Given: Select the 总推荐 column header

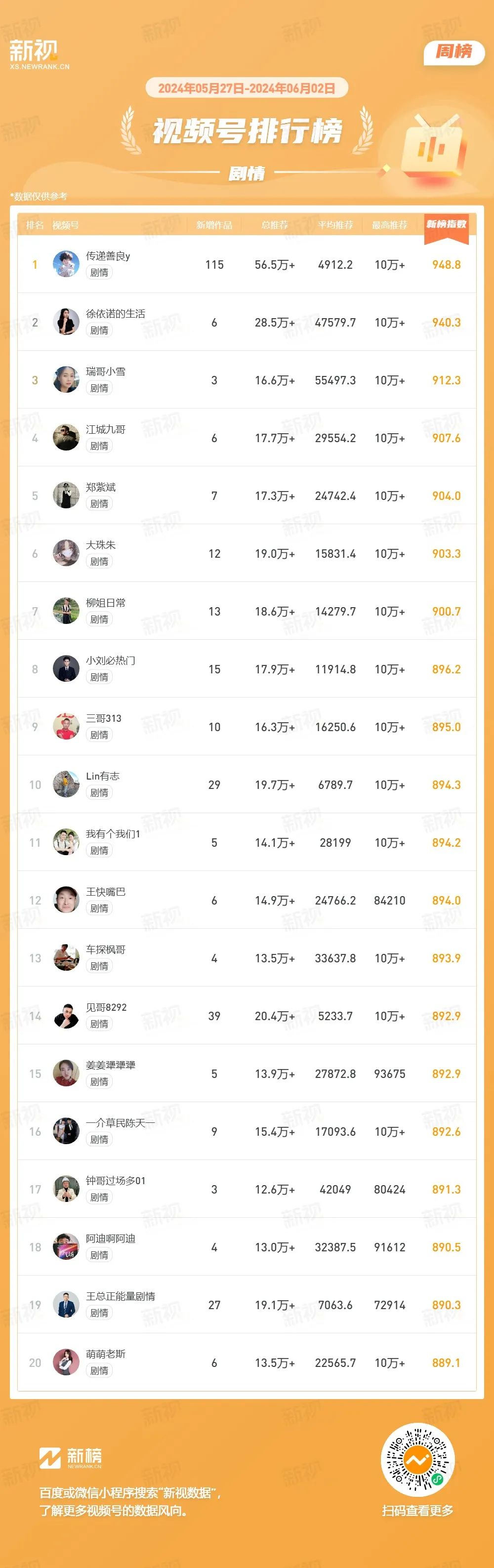Looking at the screenshot, I should (275, 225).
